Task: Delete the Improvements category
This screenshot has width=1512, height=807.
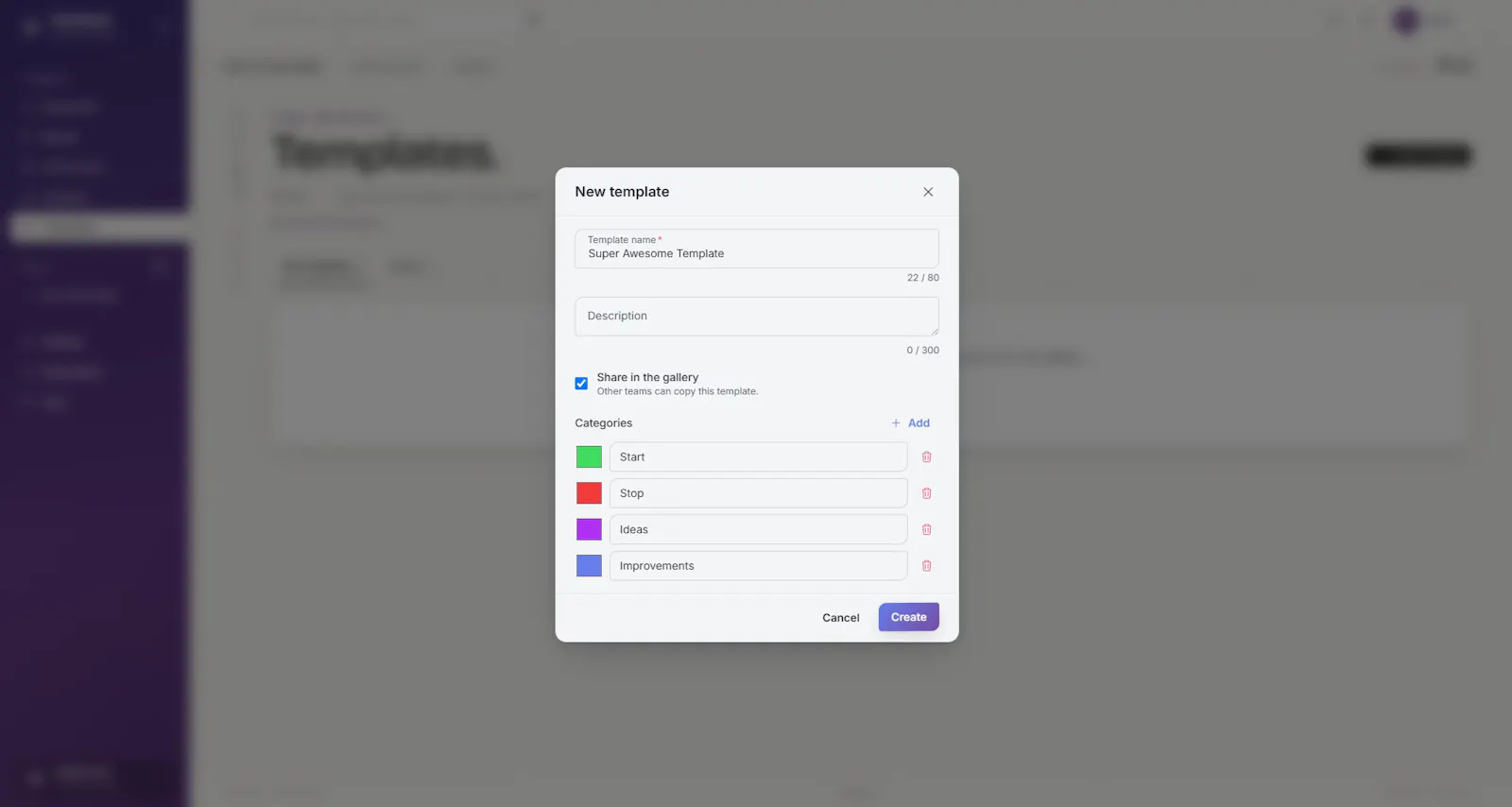Action: 926,566
